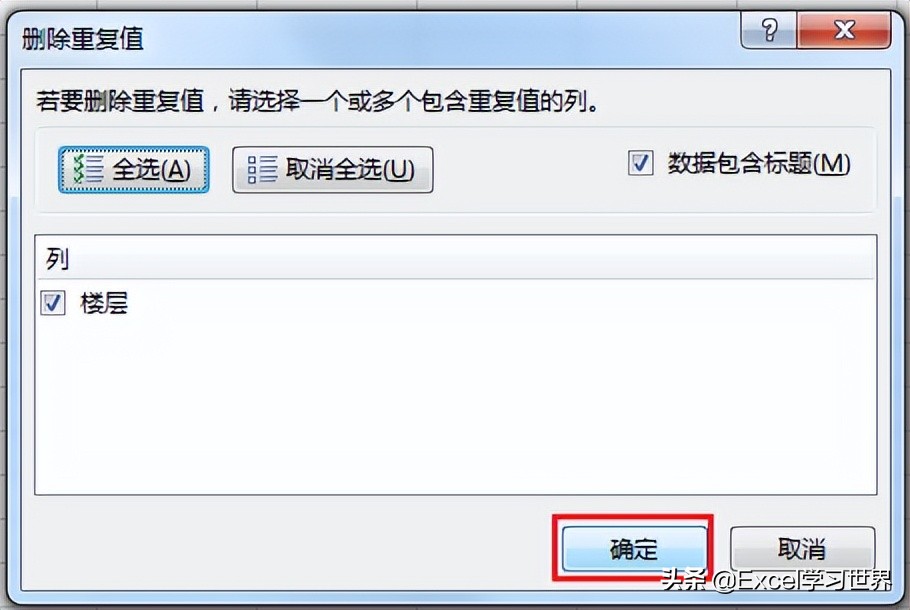This screenshot has height=610, width=910.
Task: Click blank dialog area left of 确定
Action: [290, 546]
